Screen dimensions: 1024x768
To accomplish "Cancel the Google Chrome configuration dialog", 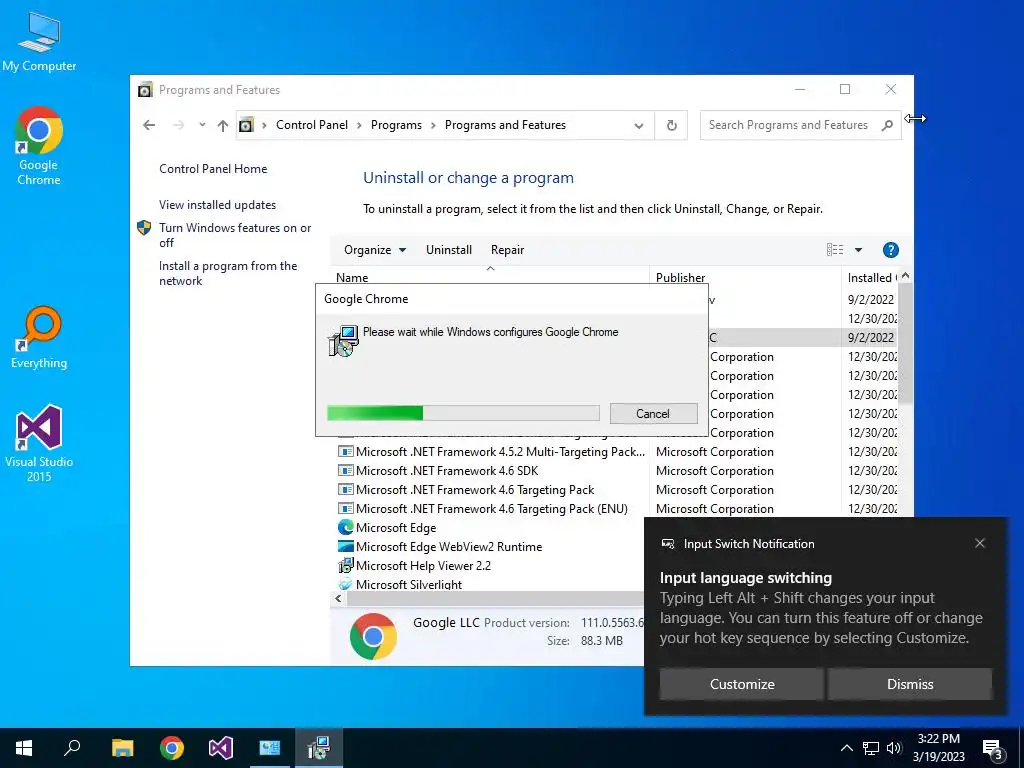I will click(653, 413).
